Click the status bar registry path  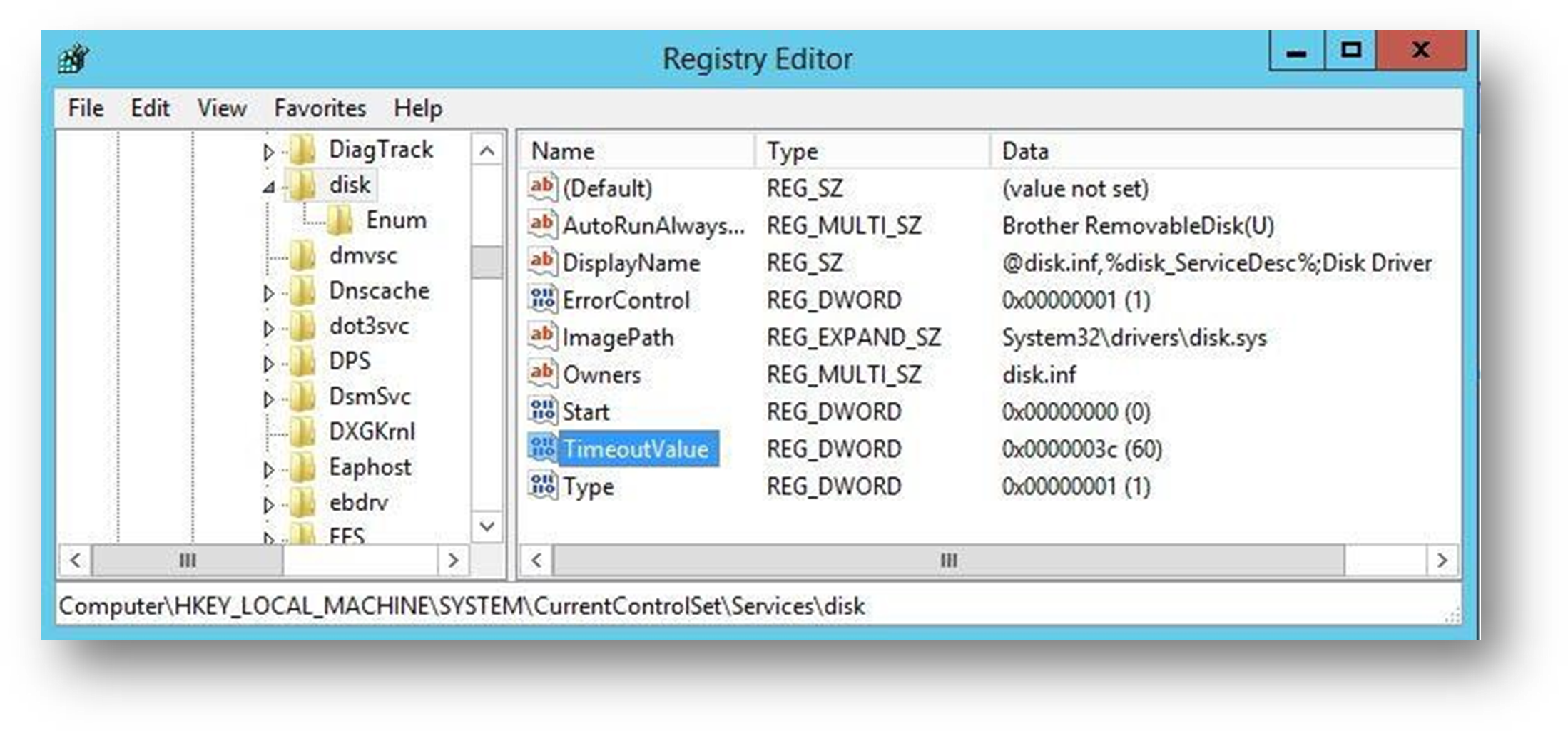pyautogui.click(x=462, y=606)
